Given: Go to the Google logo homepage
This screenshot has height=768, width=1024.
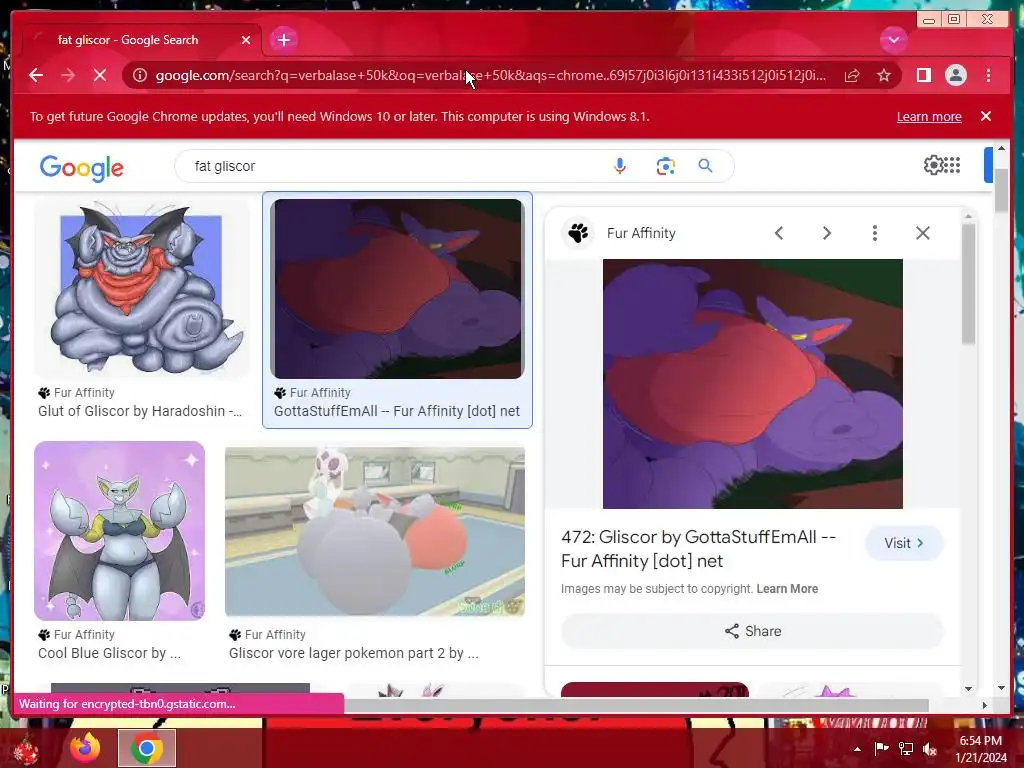Looking at the screenshot, I should (x=82, y=167).
